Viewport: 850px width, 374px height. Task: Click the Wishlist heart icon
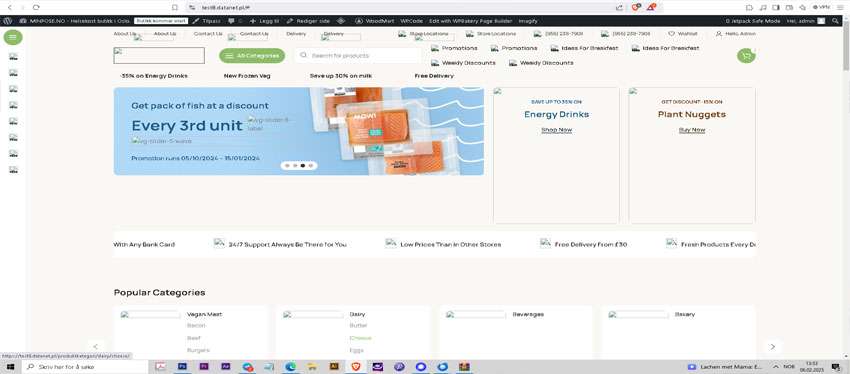coord(671,34)
